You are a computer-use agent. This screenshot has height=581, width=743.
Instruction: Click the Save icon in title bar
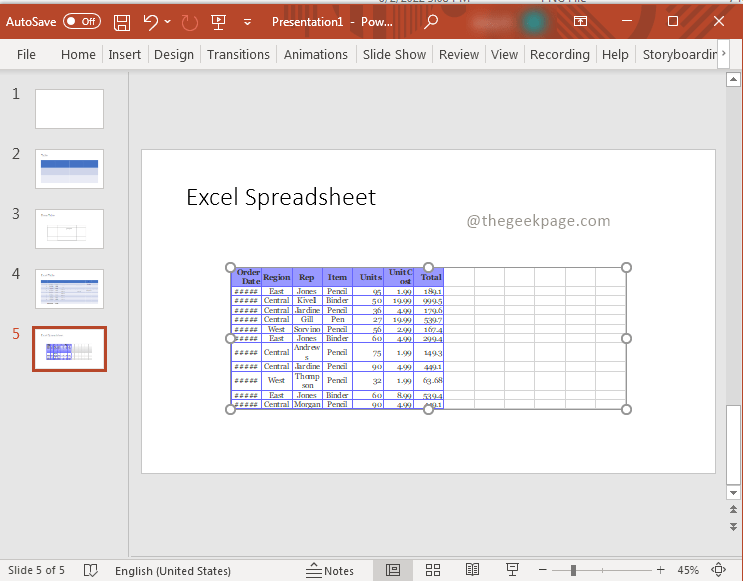point(121,21)
